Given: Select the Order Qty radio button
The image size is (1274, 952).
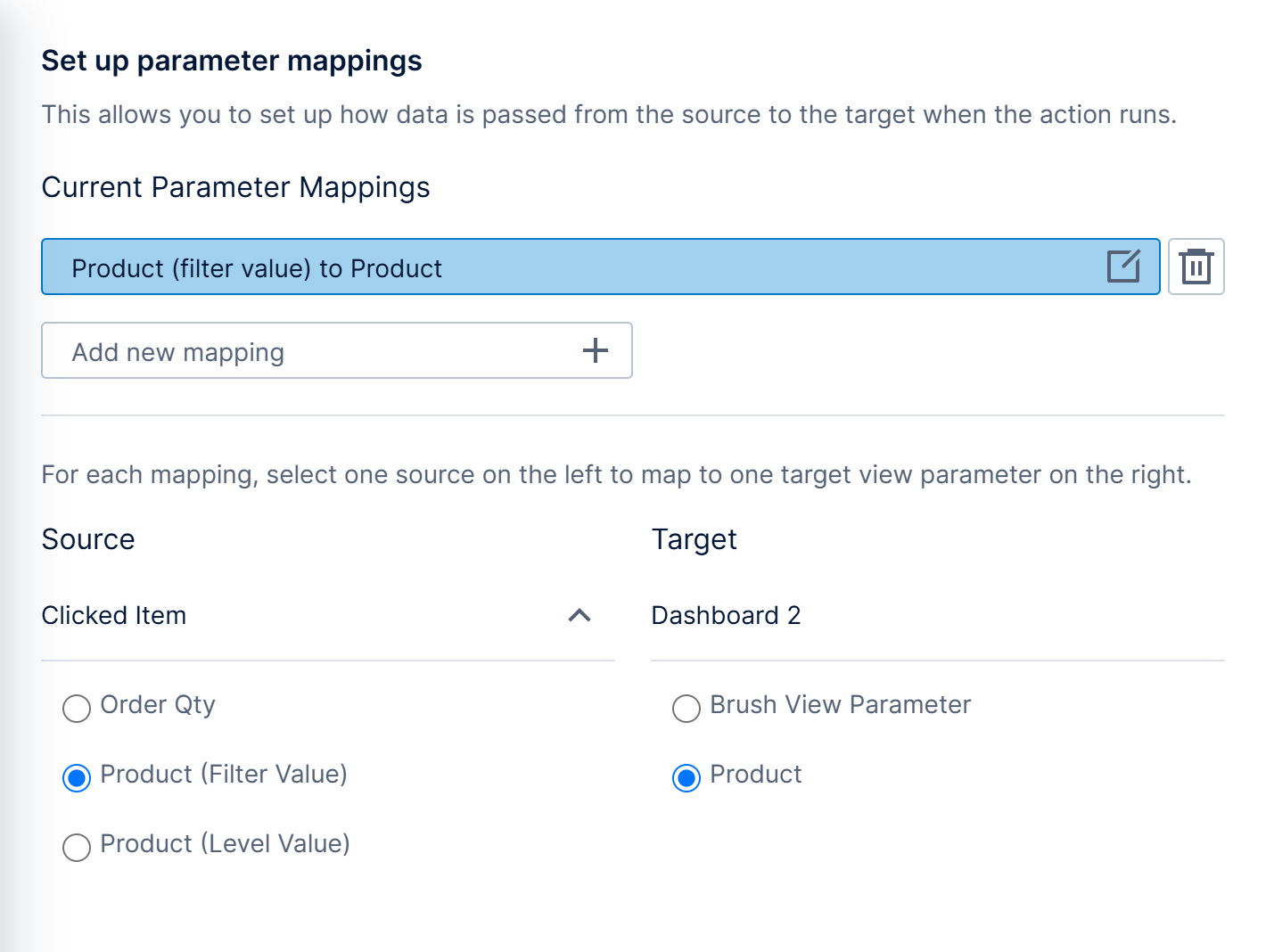Looking at the screenshot, I should (77, 709).
